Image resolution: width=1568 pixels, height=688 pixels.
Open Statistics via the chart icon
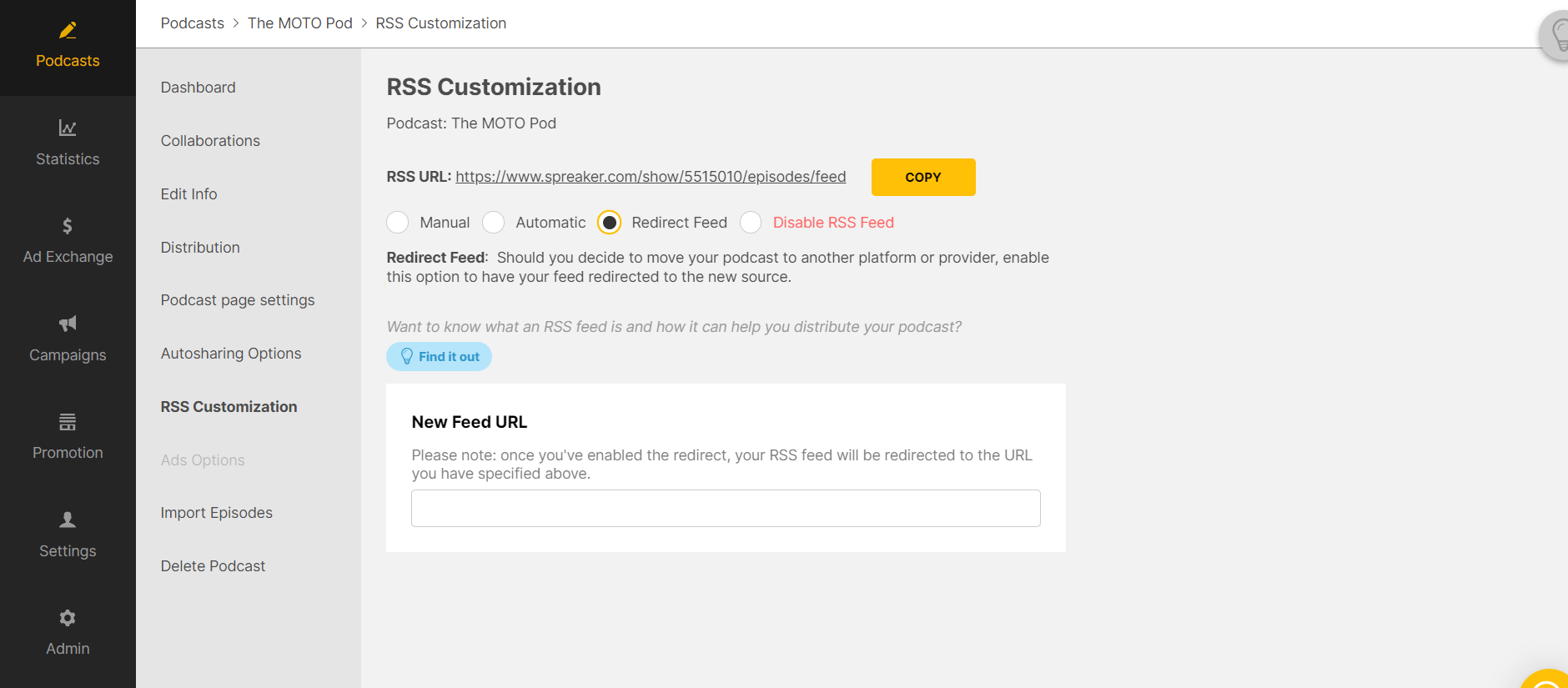[x=68, y=128]
